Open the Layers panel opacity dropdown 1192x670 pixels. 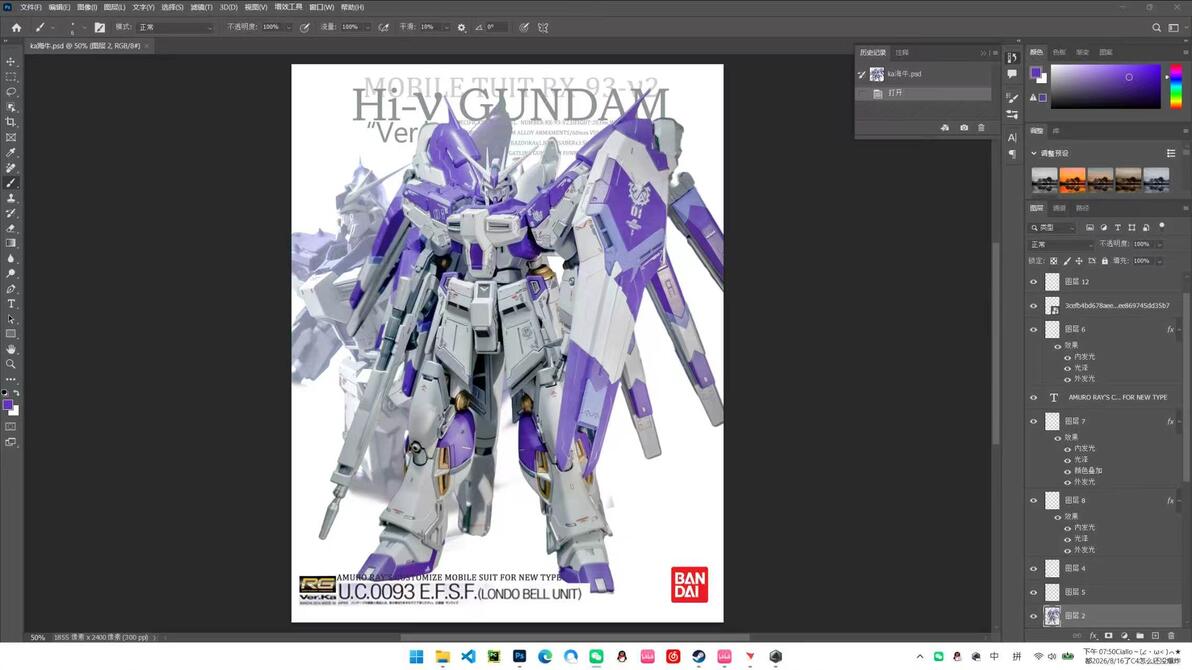pyautogui.click(x=1159, y=244)
